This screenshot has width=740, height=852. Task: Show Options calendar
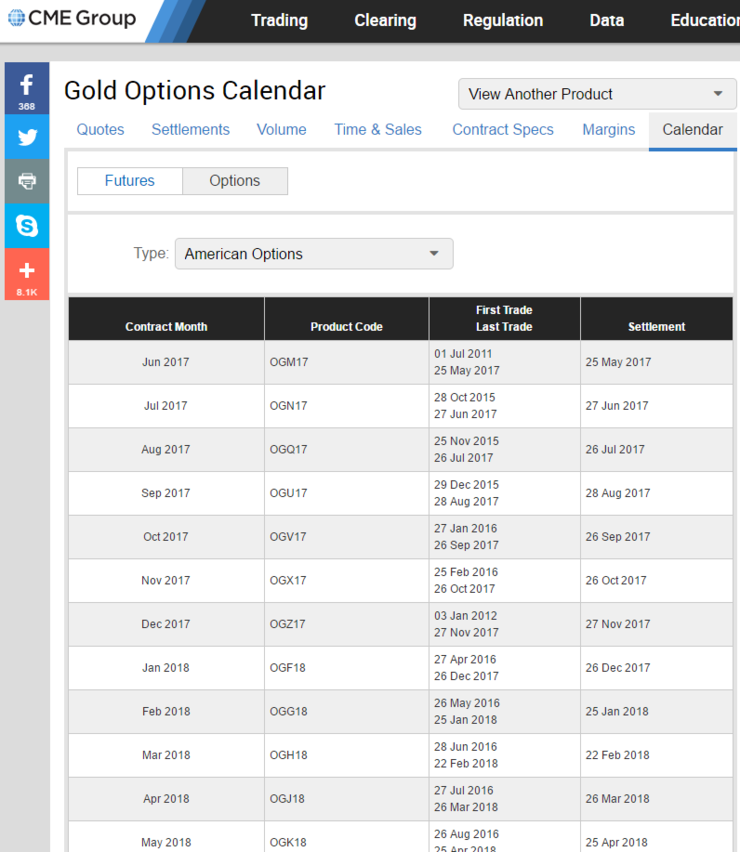(x=235, y=181)
